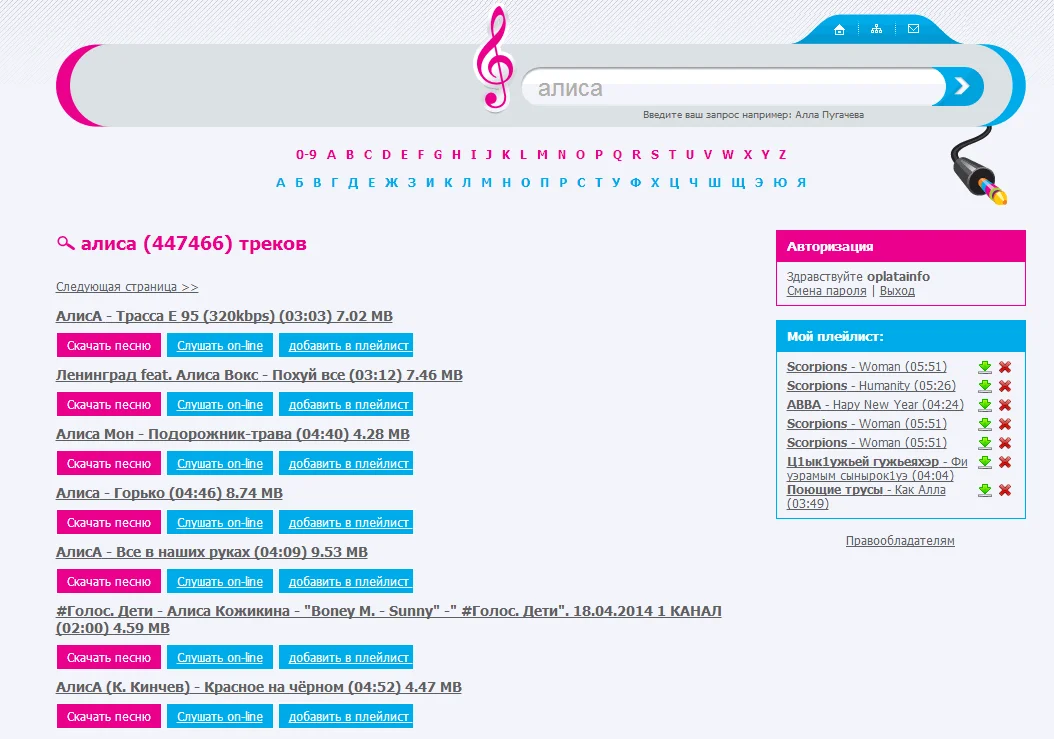Remove Ц1ык1ужьей гужьеяхэр from playlist

pyautogui.click(x=1005, y=462)
